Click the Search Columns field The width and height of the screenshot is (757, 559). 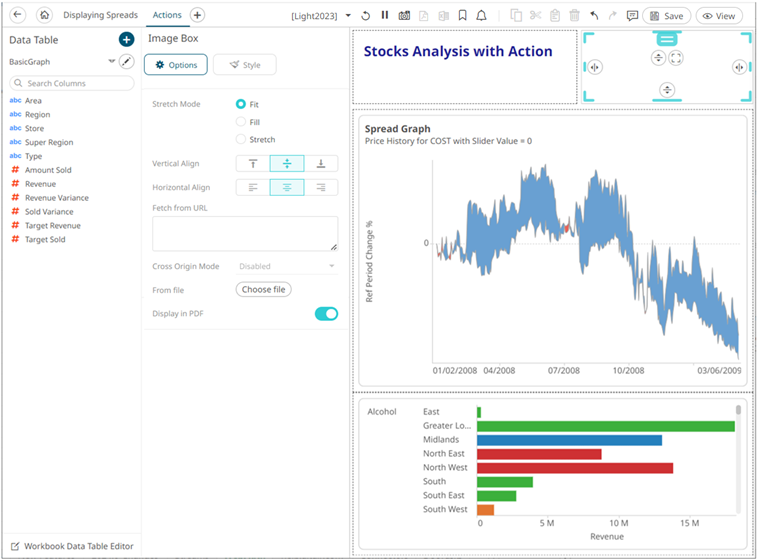point(70,83)
